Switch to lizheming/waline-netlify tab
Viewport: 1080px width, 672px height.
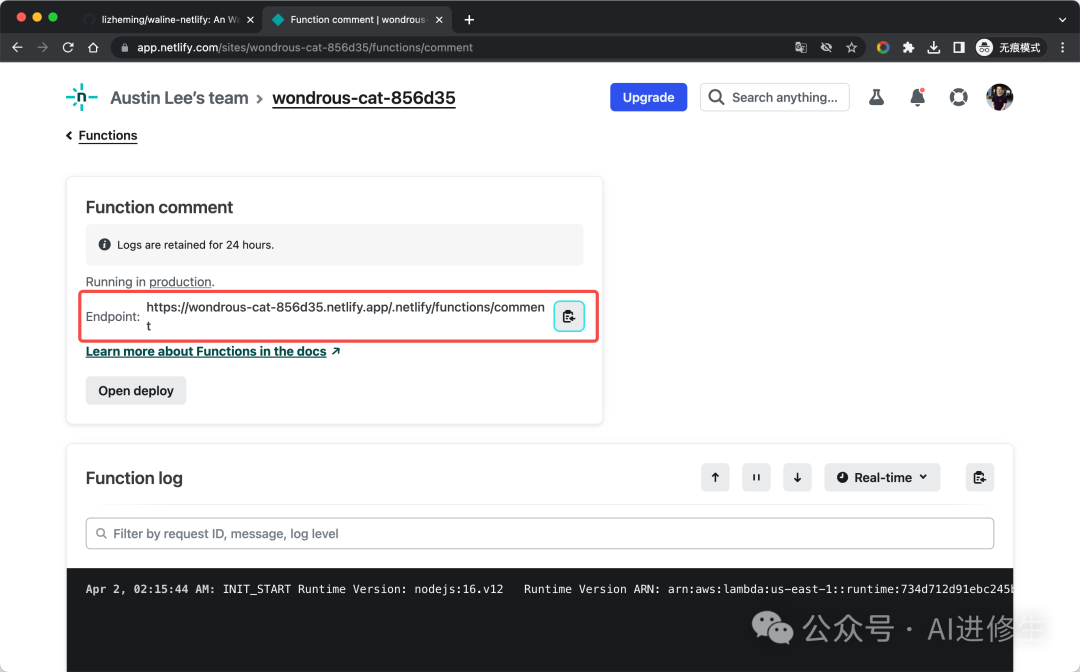tap(169, 20)
